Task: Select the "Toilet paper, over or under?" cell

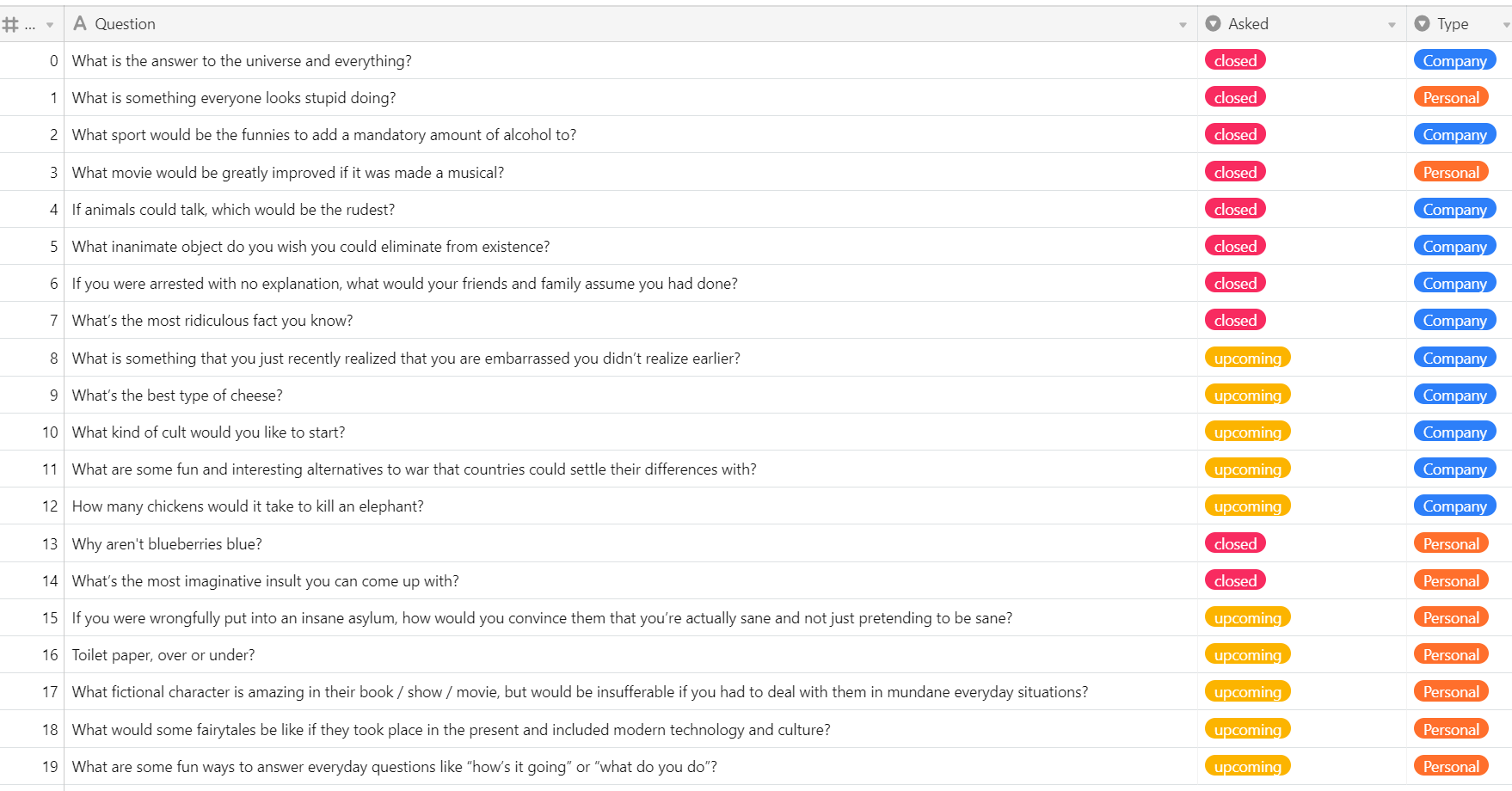Action: 163,653
